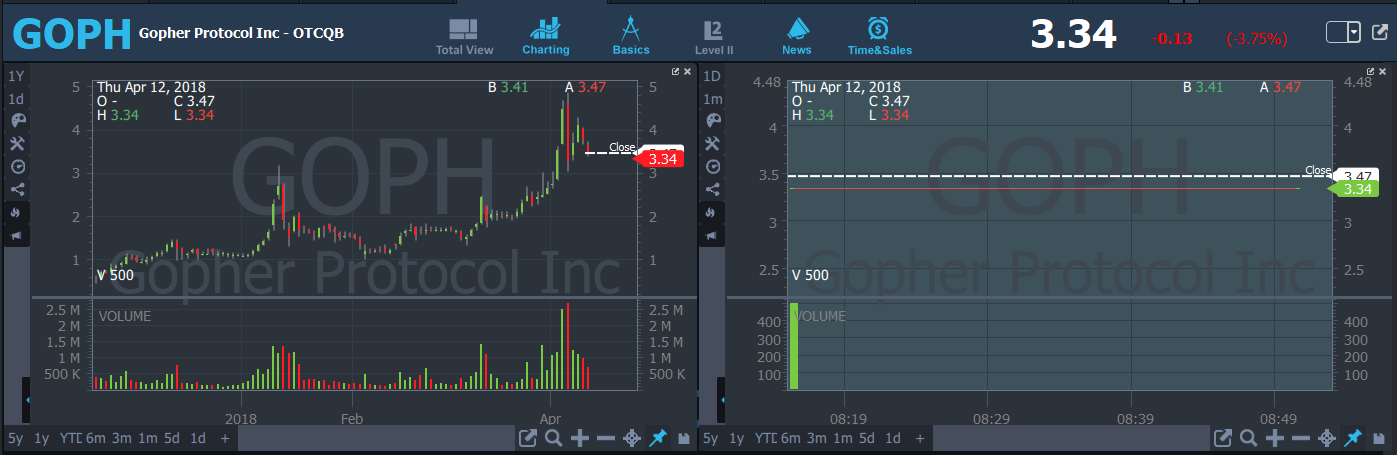Image resolution: width=1397 pixels, height=455 pixels.
Task: Click right chart bottom scrollbar
Action: coord(1071,438)
